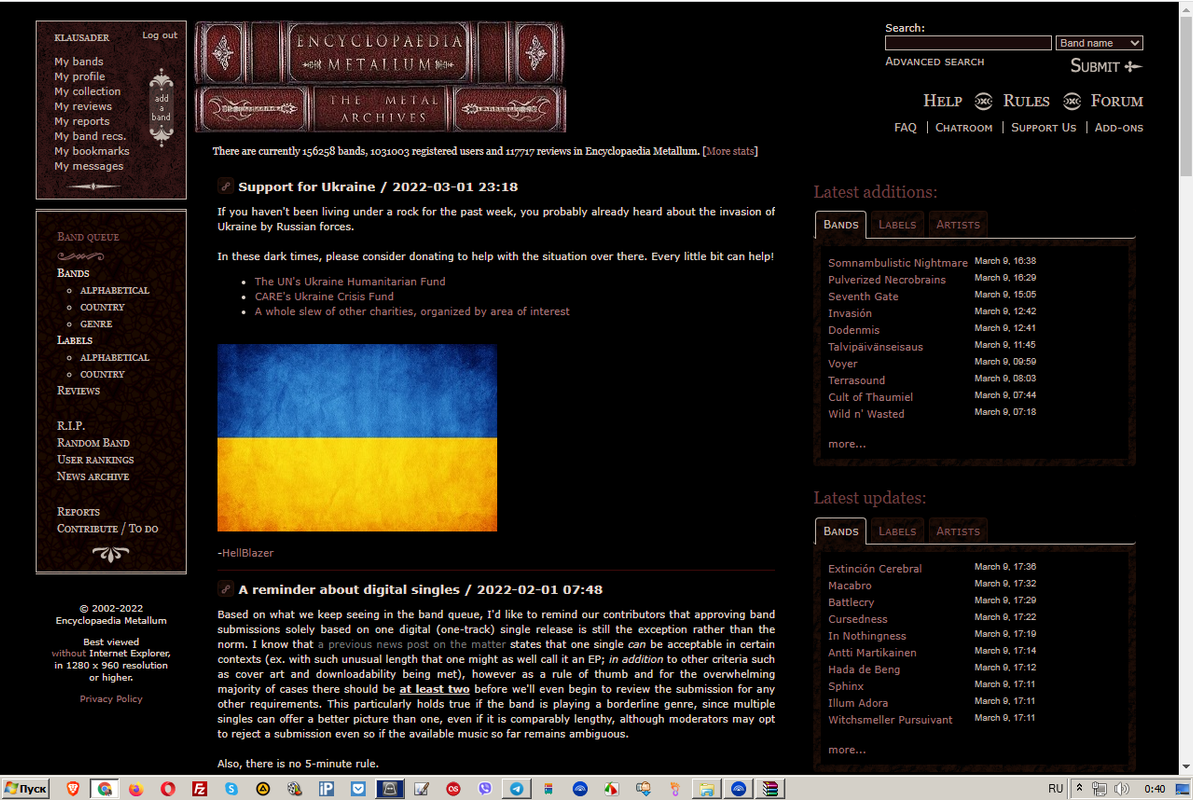Open Random Band
The width and height of the screenshot is (1193, 800).
click(93, 442)
